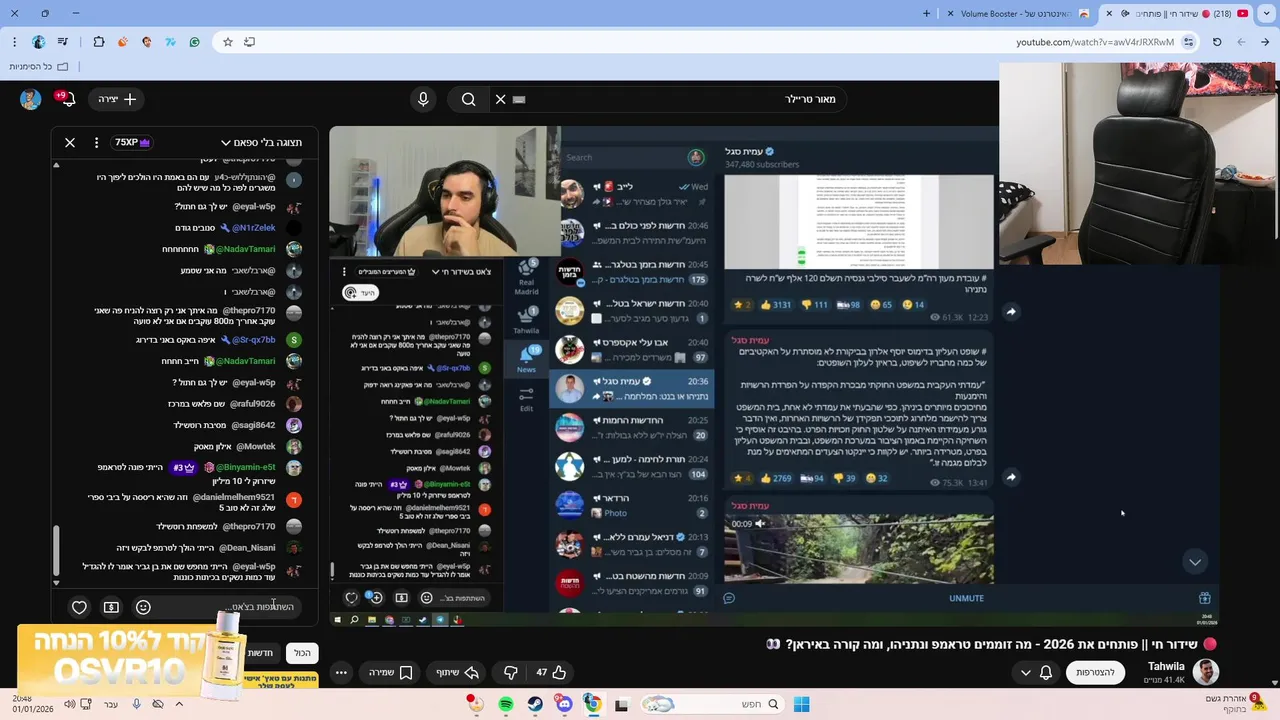Dislike the video with thumbs down

pos(511,672)
